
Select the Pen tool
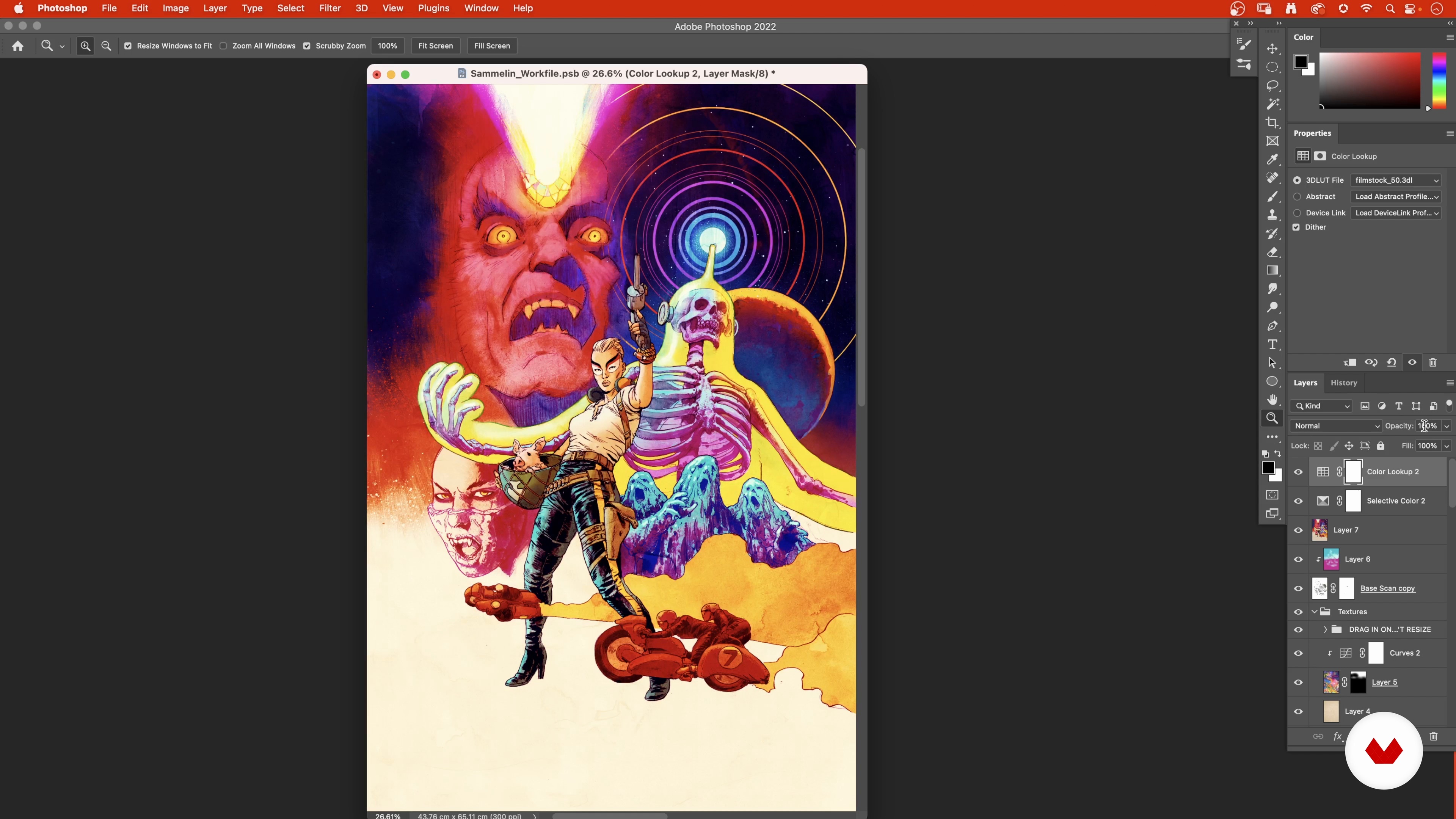point(1272,326)
